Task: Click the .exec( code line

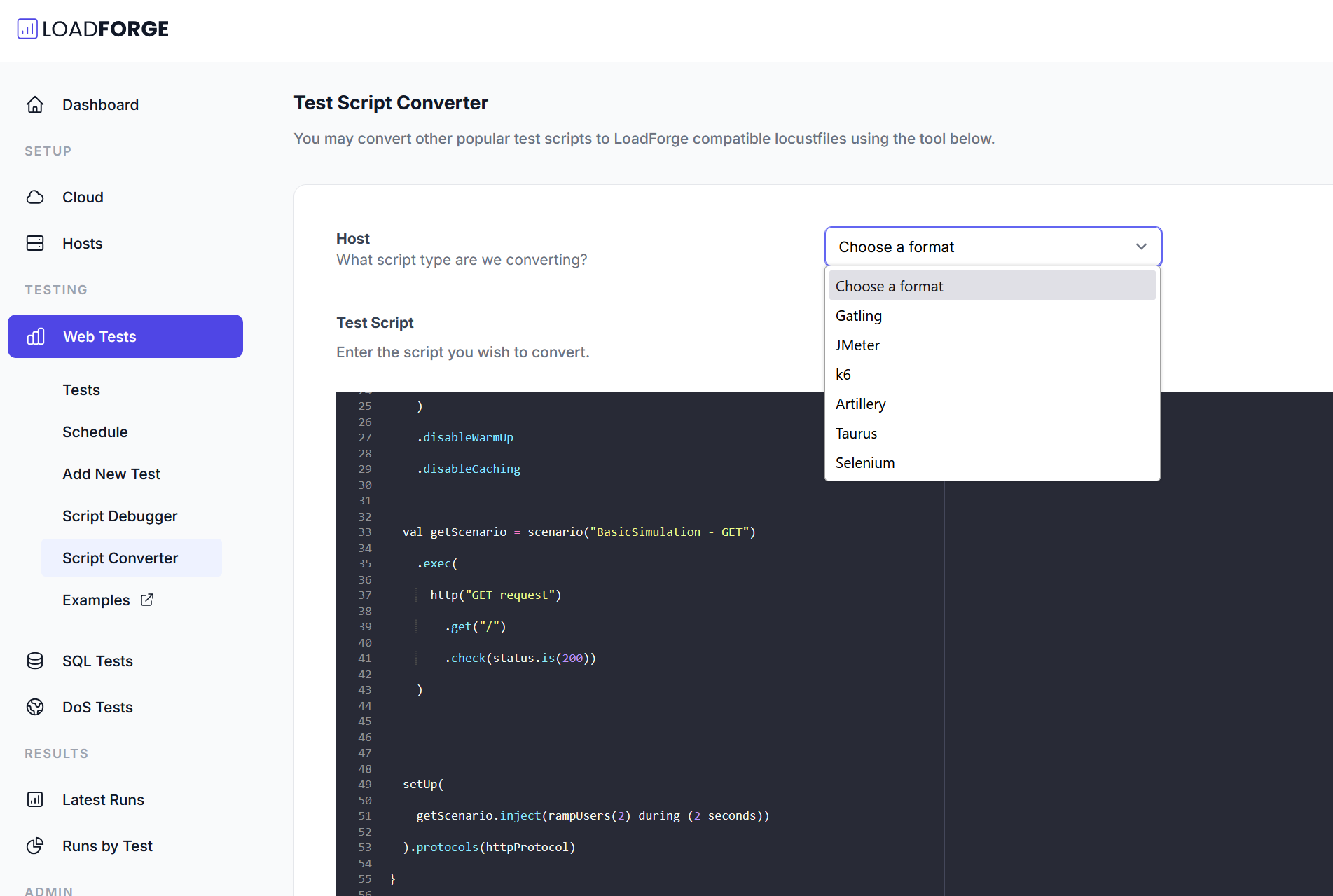Action: (437, 563)
